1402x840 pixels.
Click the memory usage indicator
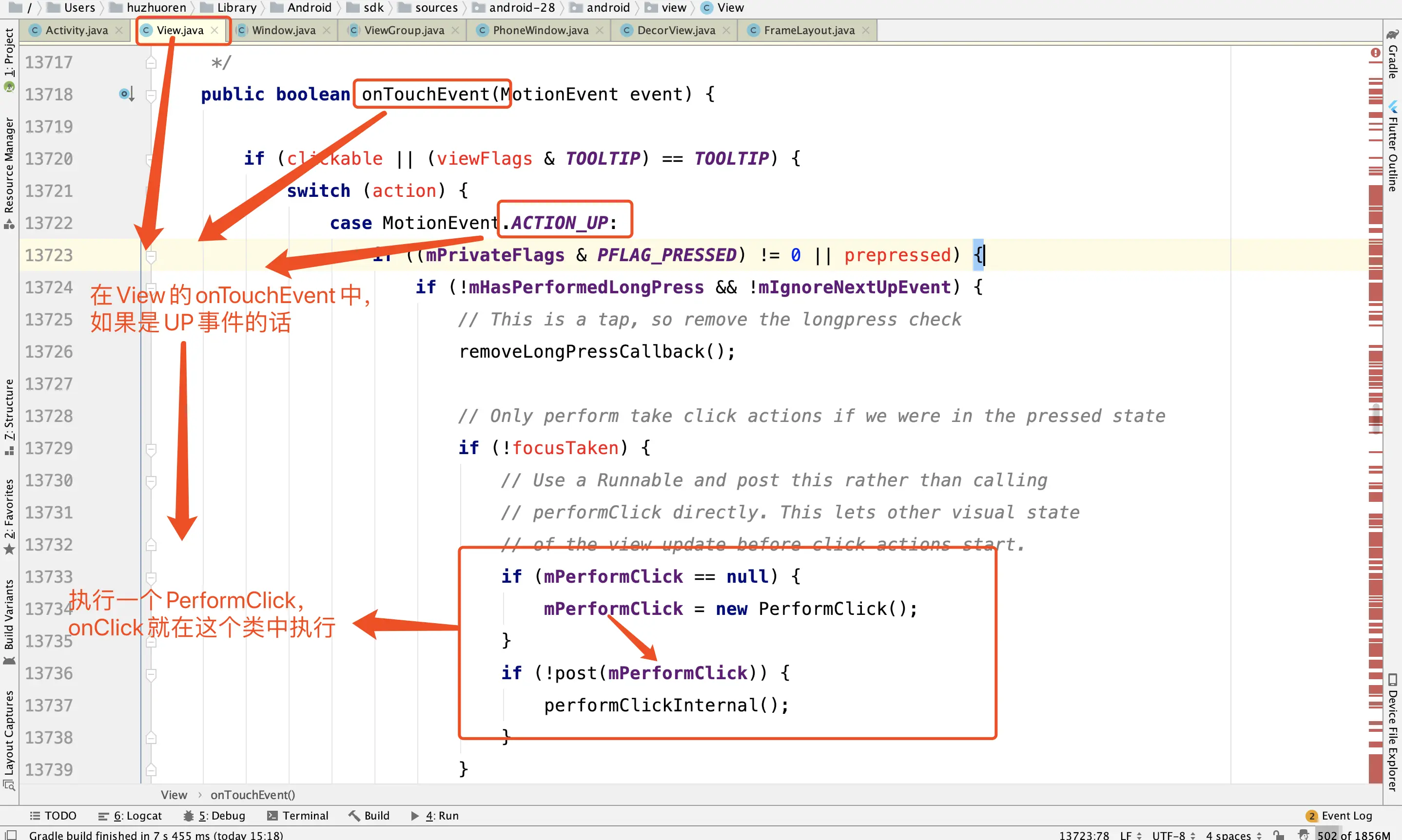click(1353, 835)
